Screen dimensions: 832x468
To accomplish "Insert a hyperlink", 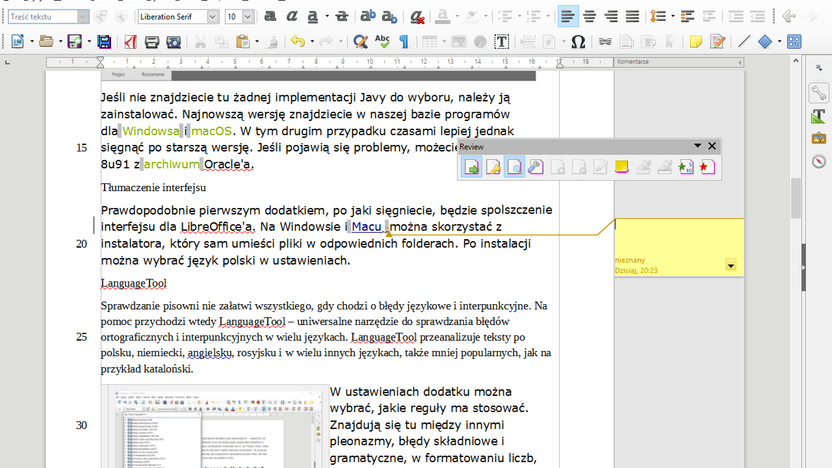I will coord(605,41).
